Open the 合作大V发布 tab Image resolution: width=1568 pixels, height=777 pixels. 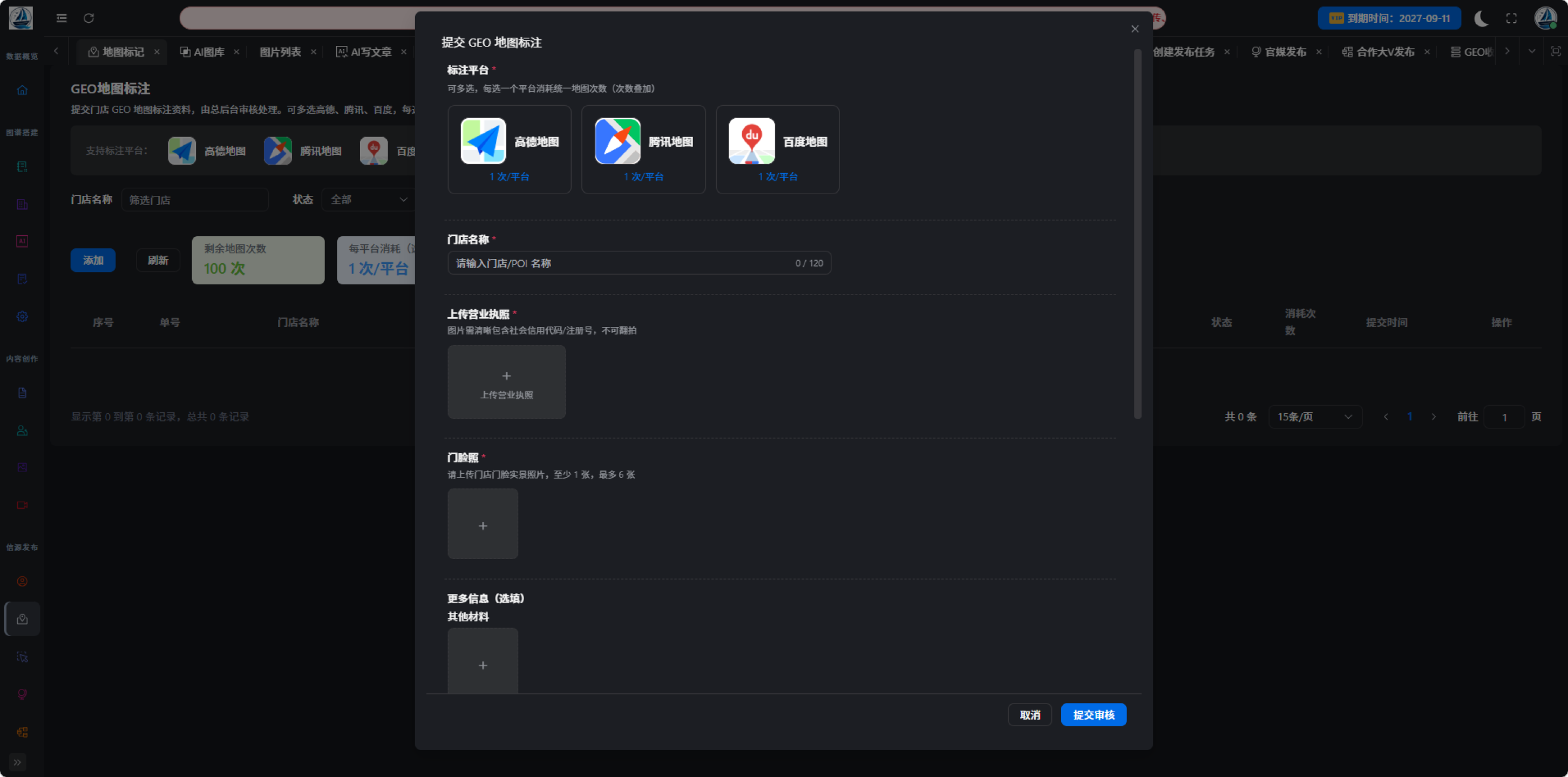pyautogui.click(x=1379, y=52)
